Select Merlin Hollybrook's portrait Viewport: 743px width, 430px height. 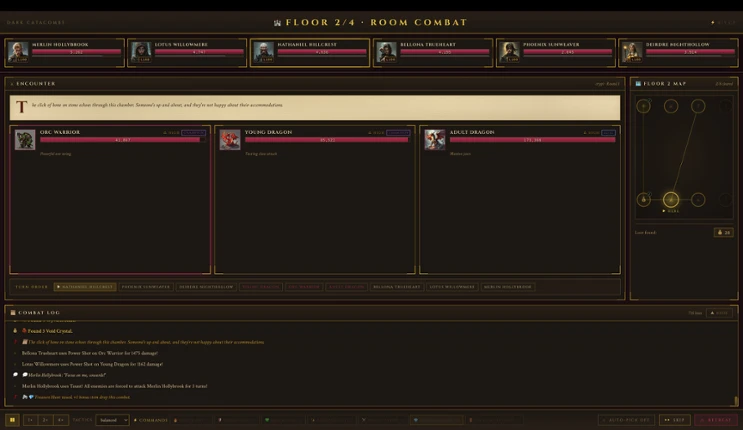coord(18,52)
